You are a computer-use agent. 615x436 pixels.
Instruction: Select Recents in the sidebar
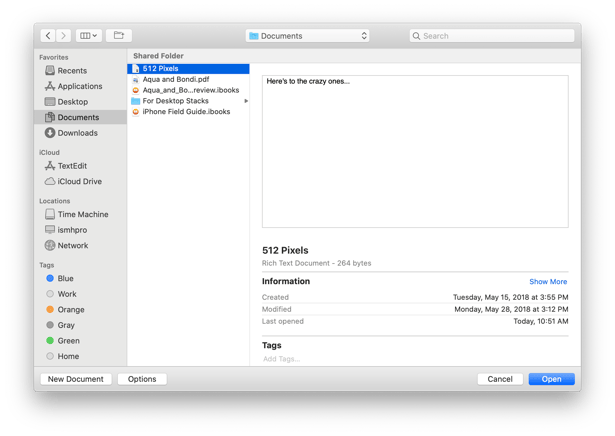click(x=80, y=71)
